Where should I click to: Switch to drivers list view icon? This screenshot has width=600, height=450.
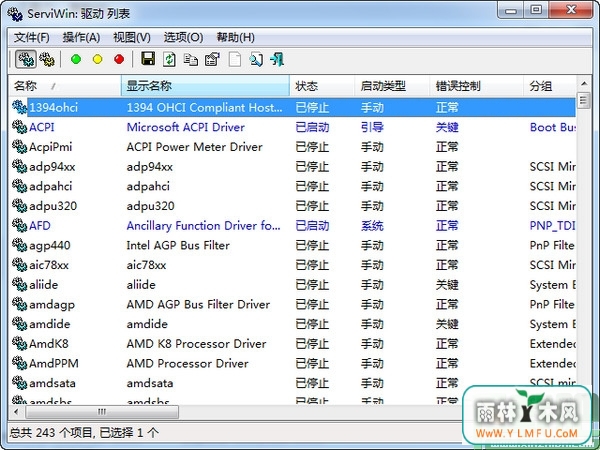pyautogui.click(x=26, y=59)
